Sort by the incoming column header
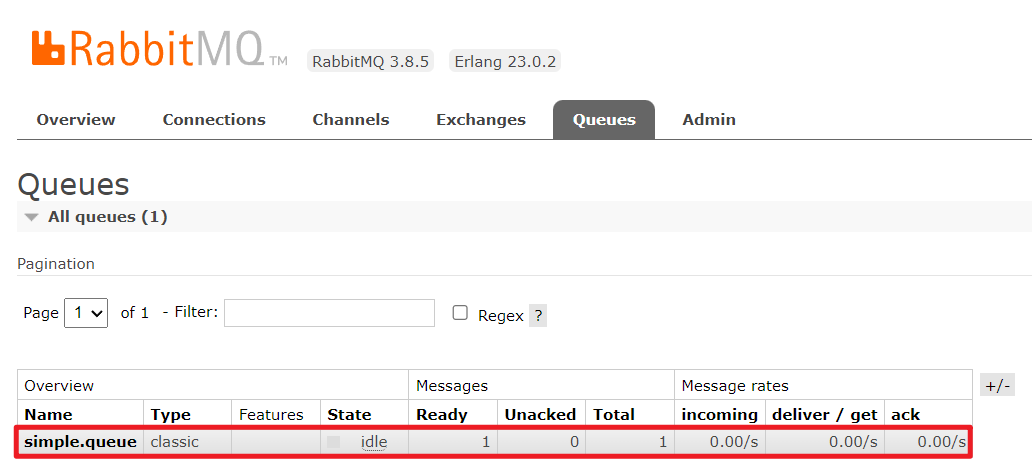Screen dimensions: 1032x476 (x=719, y=415)
